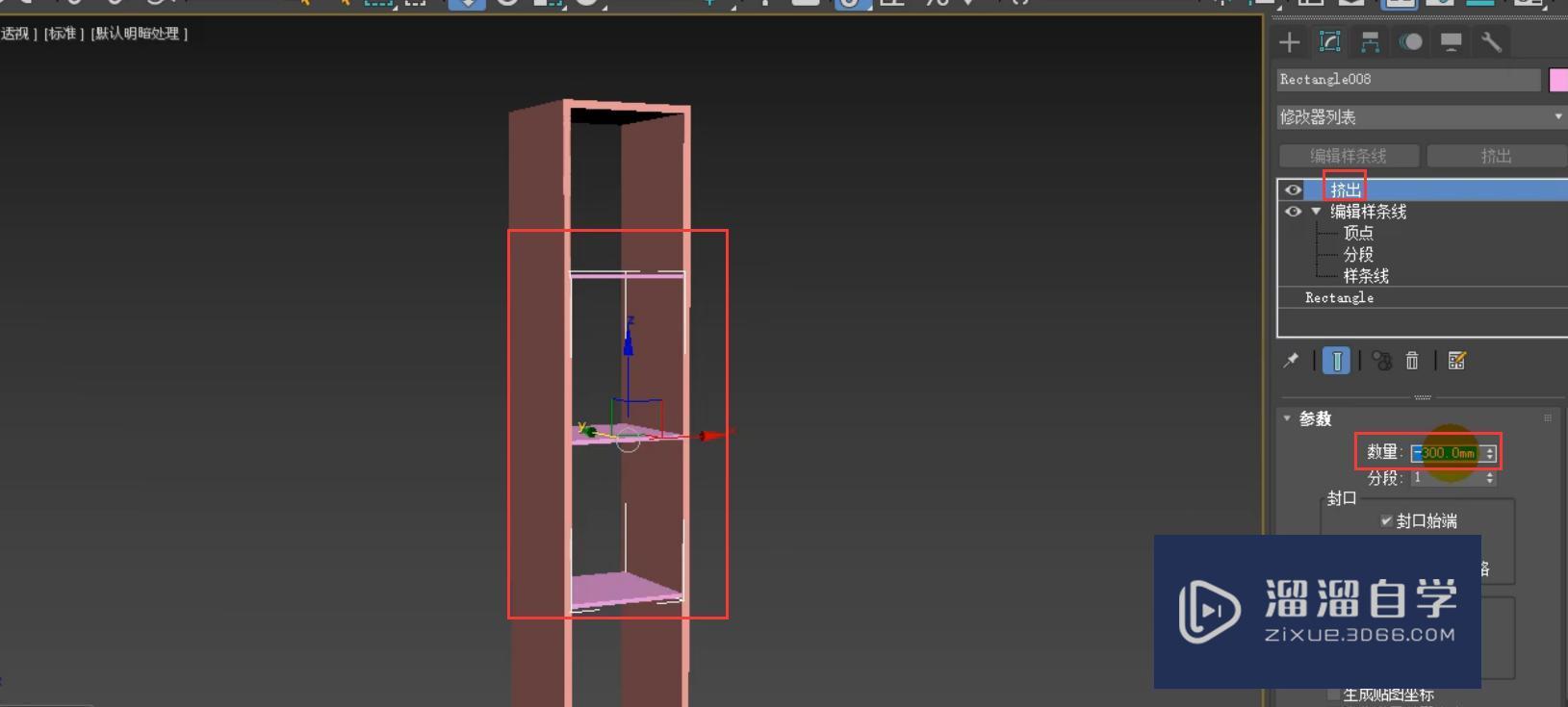Toggle eye visibility of 编辑样条线 modifier
The height and width of the screenshot is (707, 1568).
click(x=1293, y=212)
